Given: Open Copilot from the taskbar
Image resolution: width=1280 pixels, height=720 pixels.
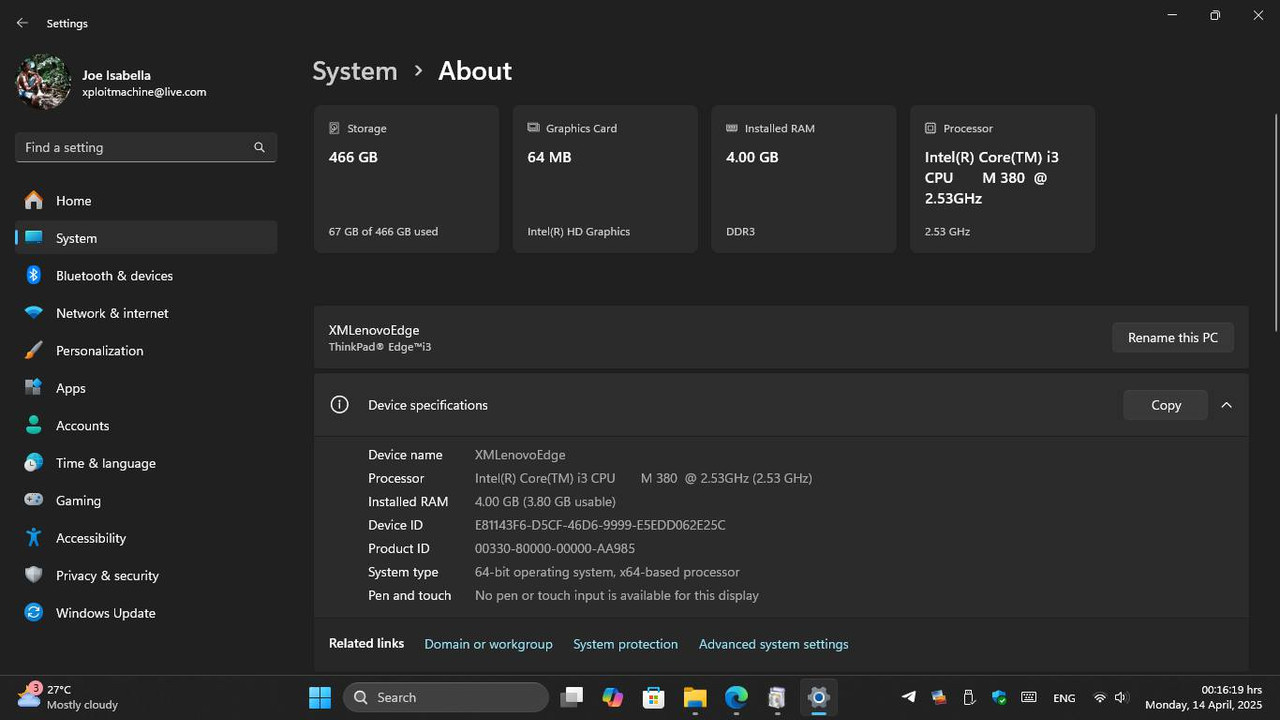Looking at the screenshot, I should tap(613, 697).
